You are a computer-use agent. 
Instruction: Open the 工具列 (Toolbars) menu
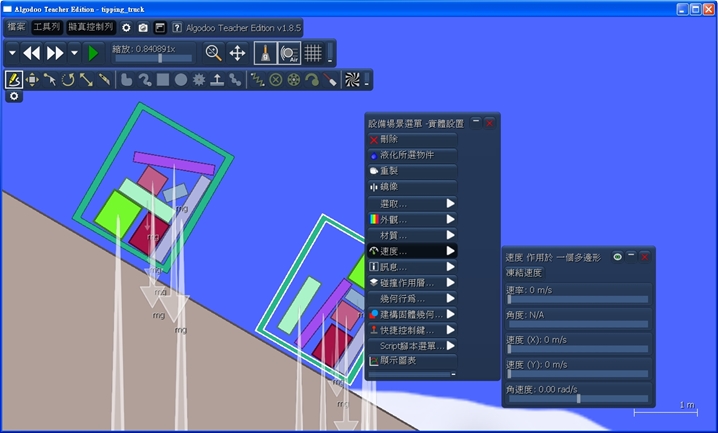[46, 27]
